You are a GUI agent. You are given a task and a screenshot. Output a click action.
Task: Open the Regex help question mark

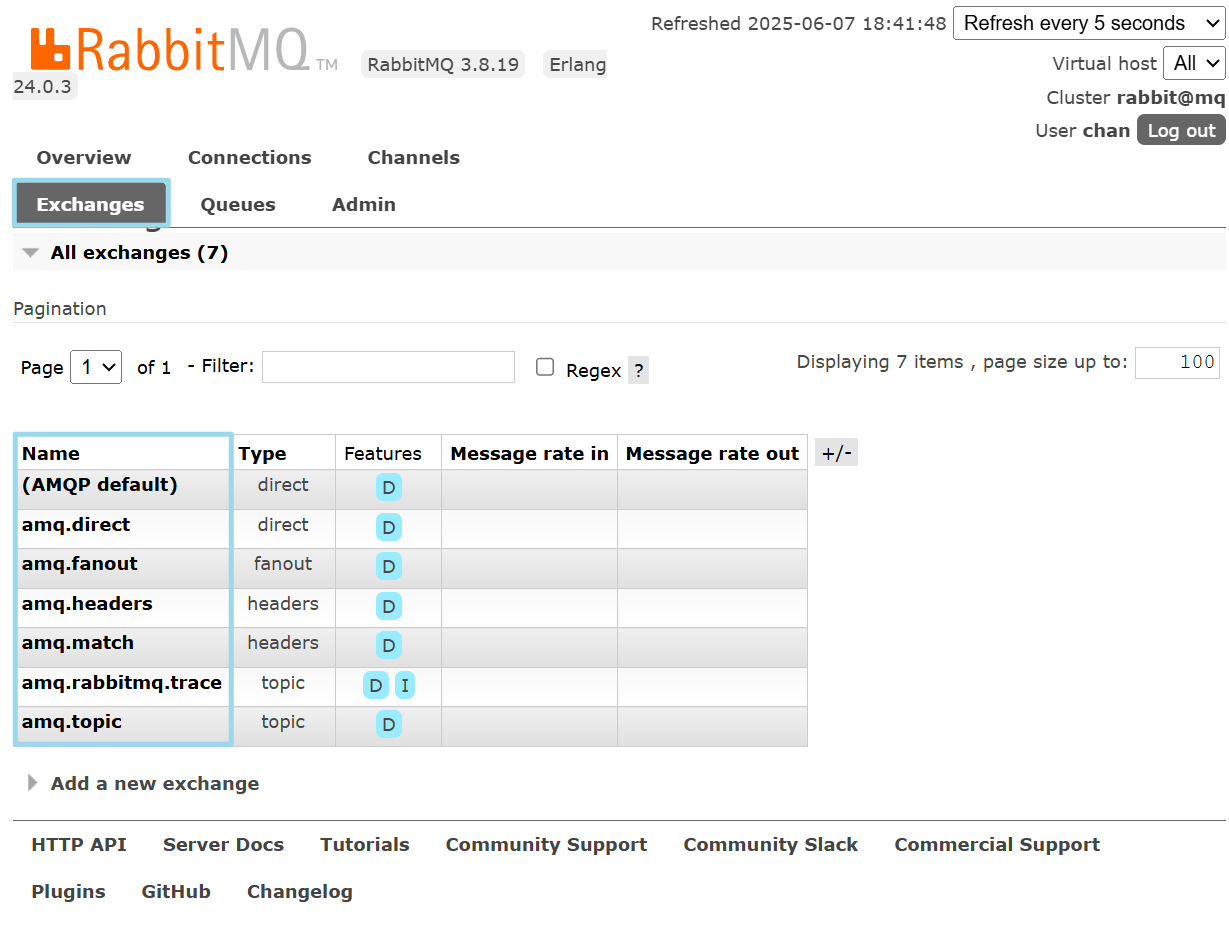639,371
